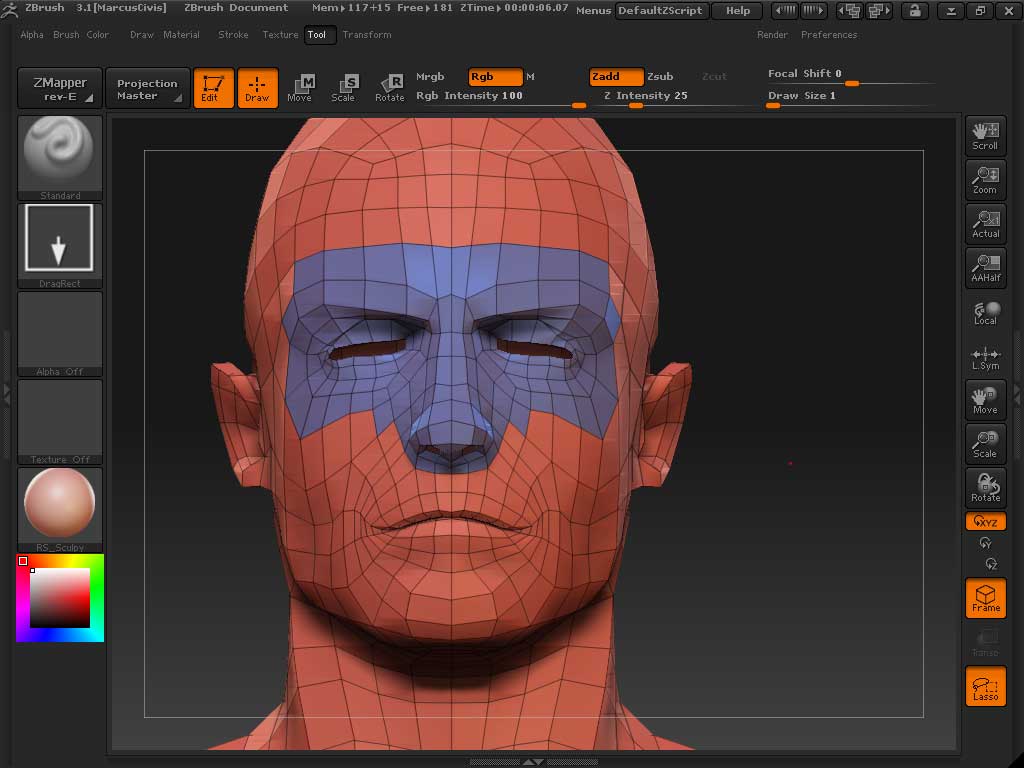Toggle the Mrgb paint mode
The width and height of the screenshot is (1024, 768).
[x=430, y=77]
